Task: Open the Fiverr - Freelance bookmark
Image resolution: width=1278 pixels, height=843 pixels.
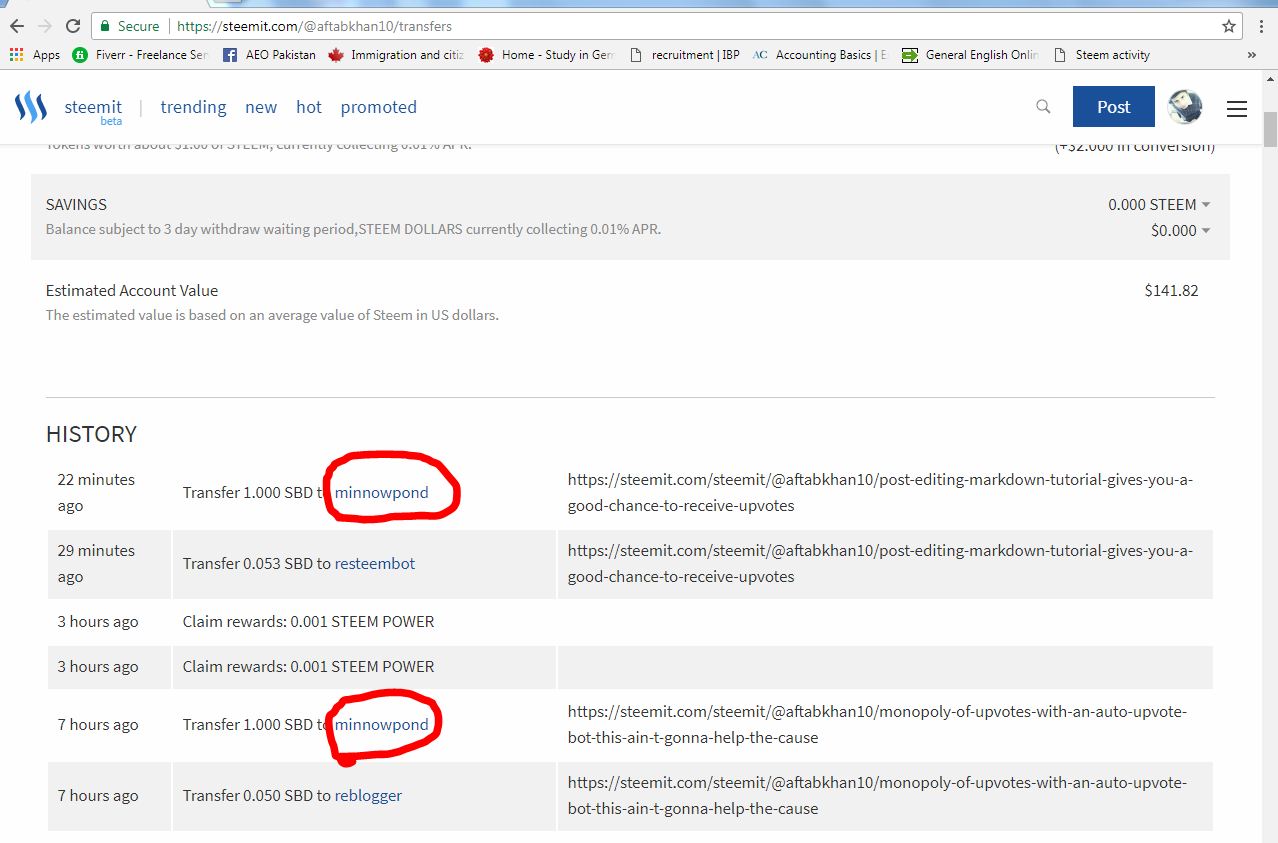Action: tap(140, 55)
